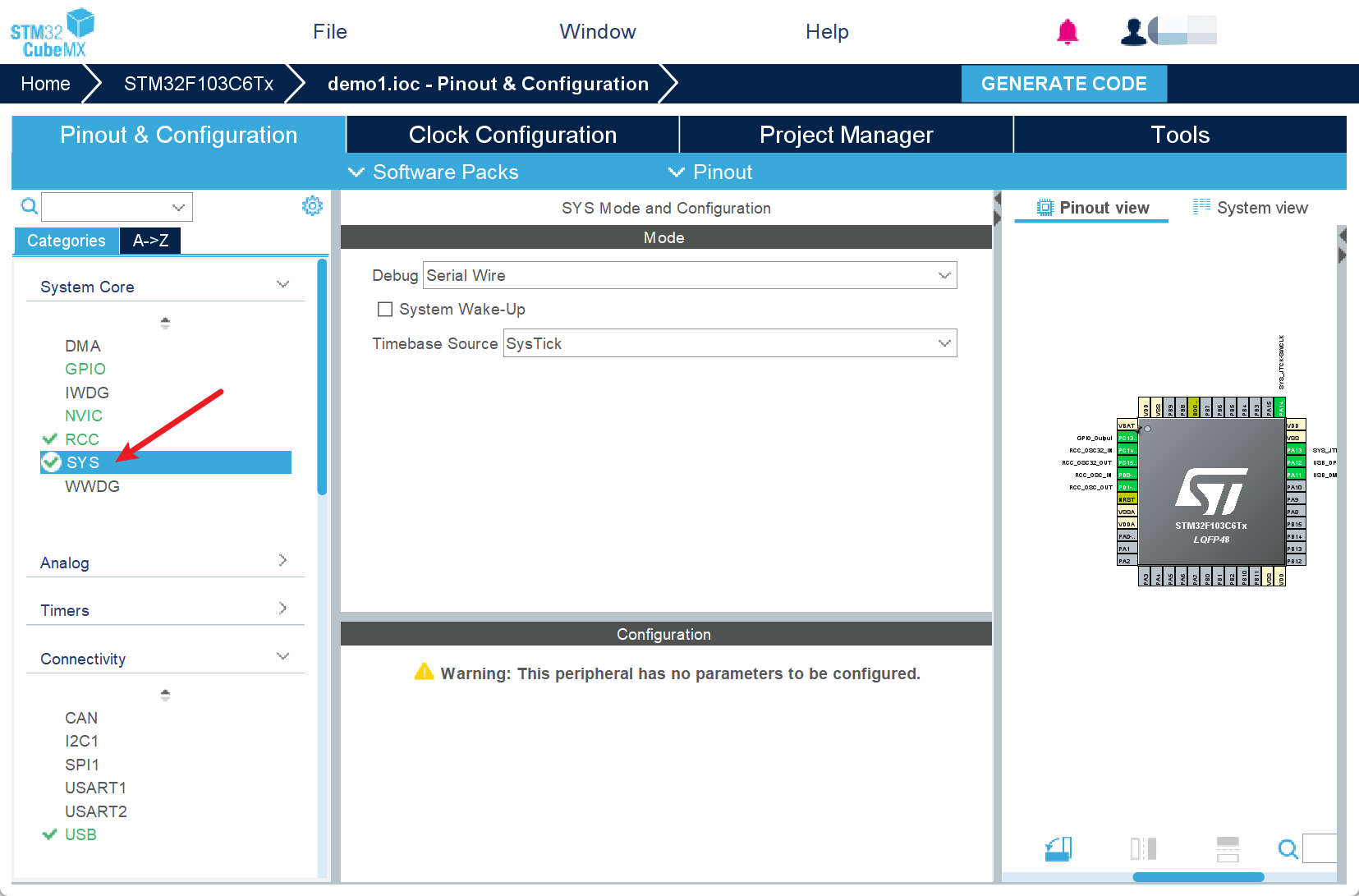Switch to Project Manager tab

tap(847, 135)
